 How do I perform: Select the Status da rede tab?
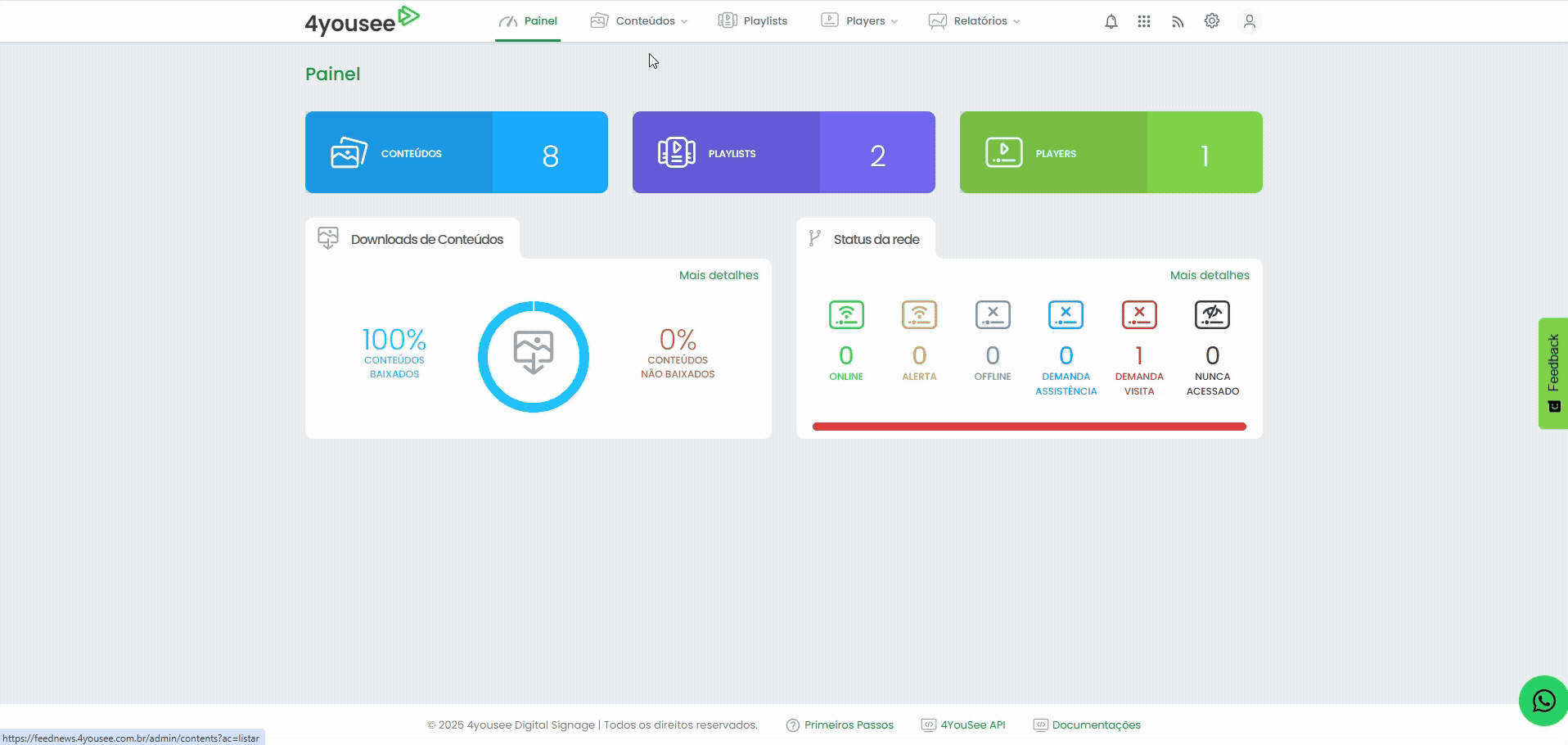866,238
